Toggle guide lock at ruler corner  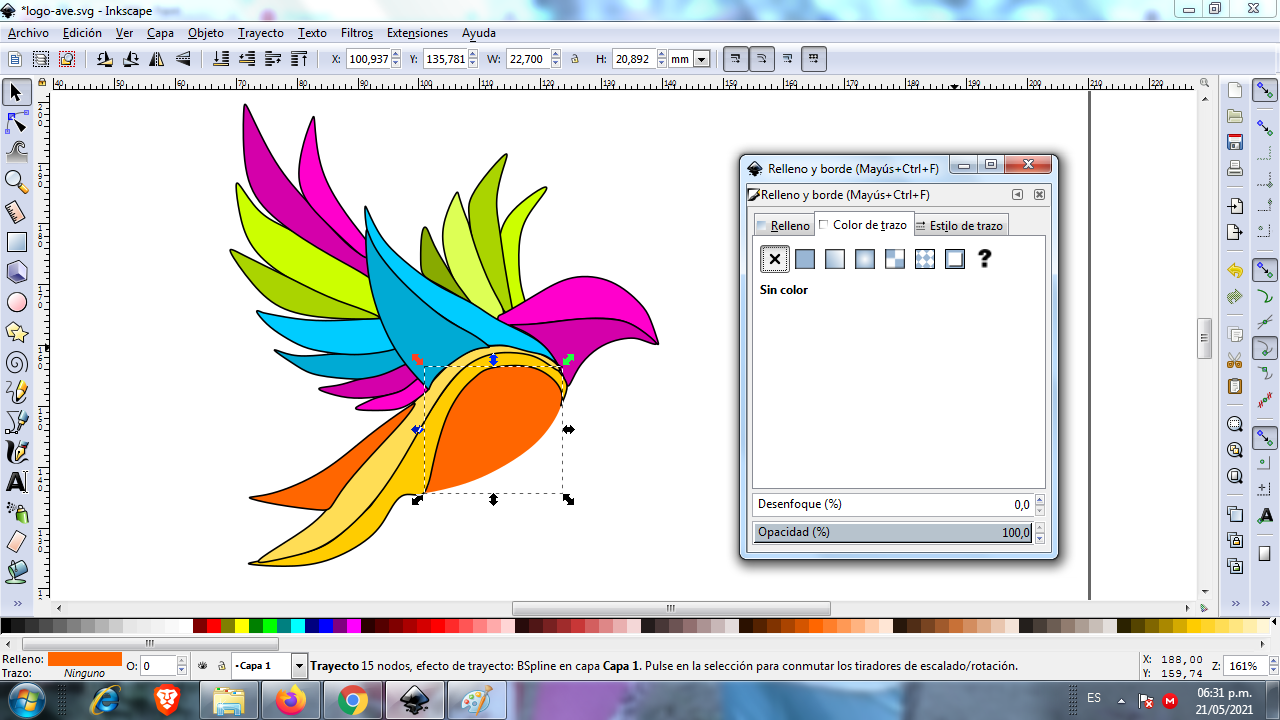coord(42,84)
